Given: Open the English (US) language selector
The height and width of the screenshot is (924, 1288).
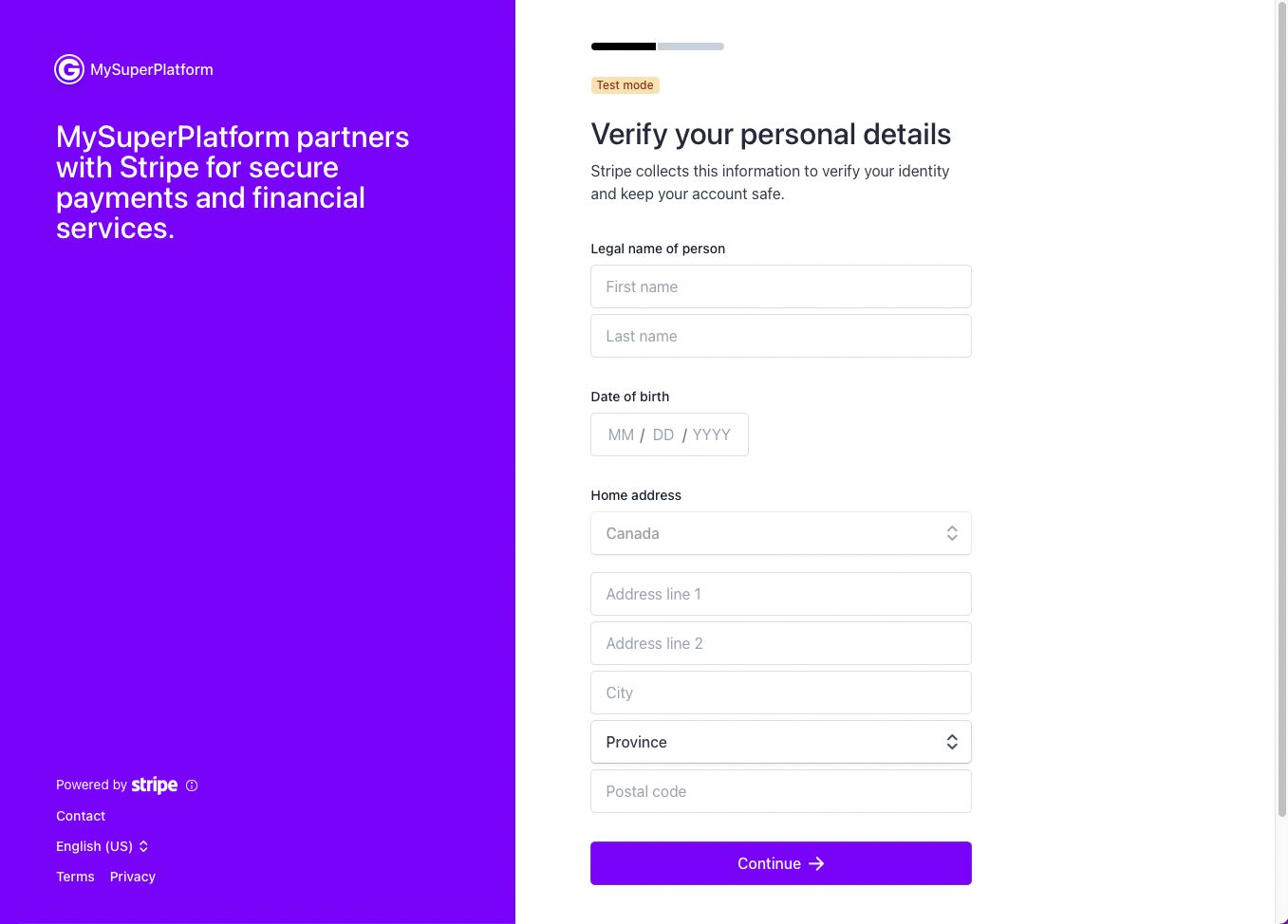Looking at the screenshot, I should point(103,846).
